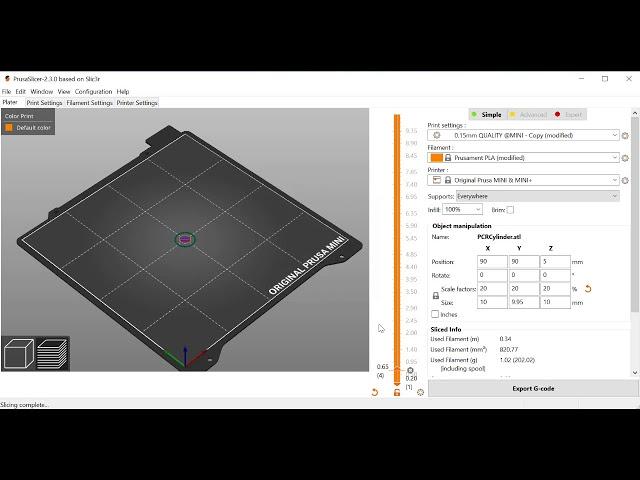Image resolution: width=640 pixels, height=480 pixels.
Task: Click the sidebar scrollbar up arrow
Action: 635,113
